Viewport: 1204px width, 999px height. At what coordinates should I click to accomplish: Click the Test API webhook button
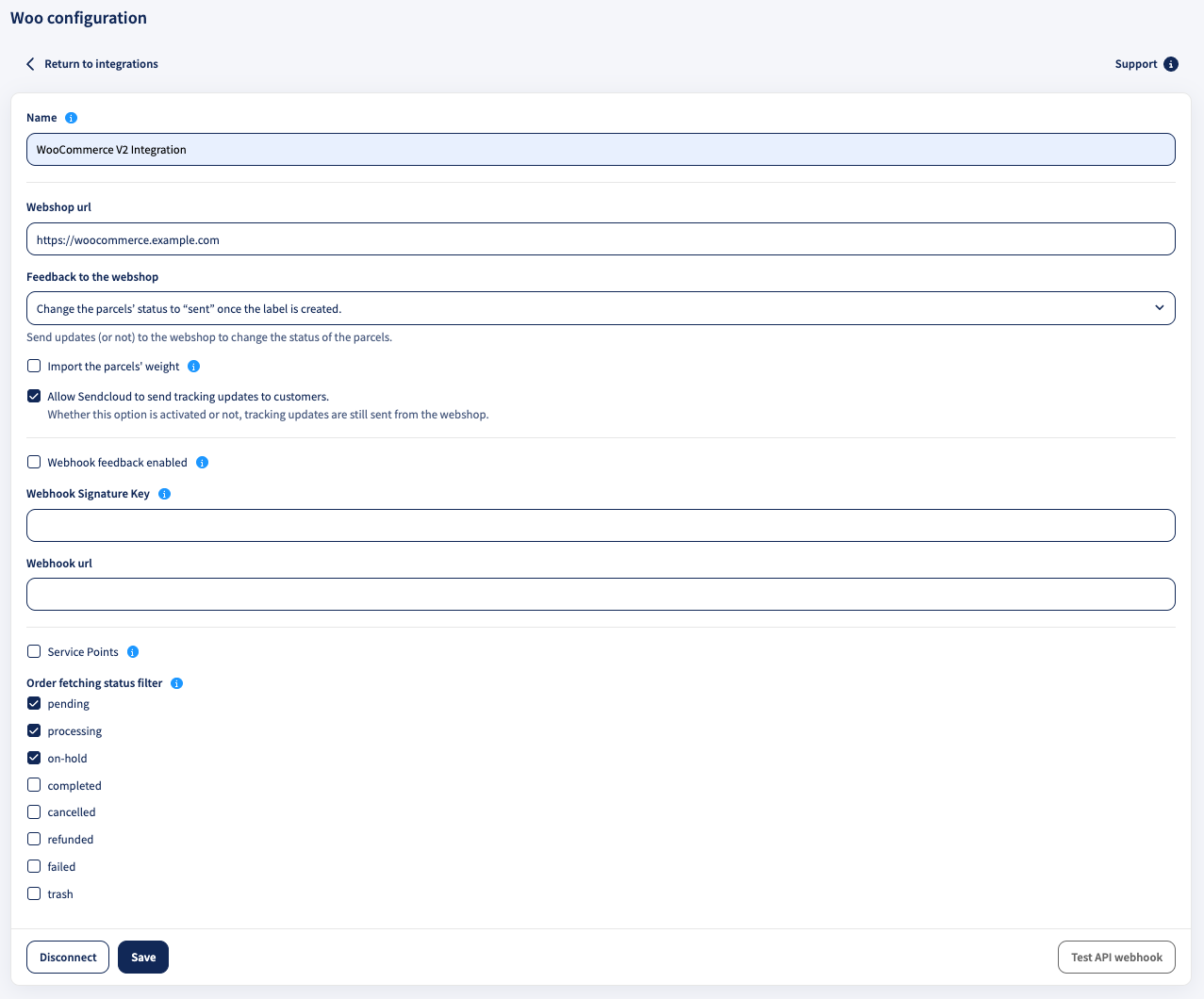[1116, 957]
